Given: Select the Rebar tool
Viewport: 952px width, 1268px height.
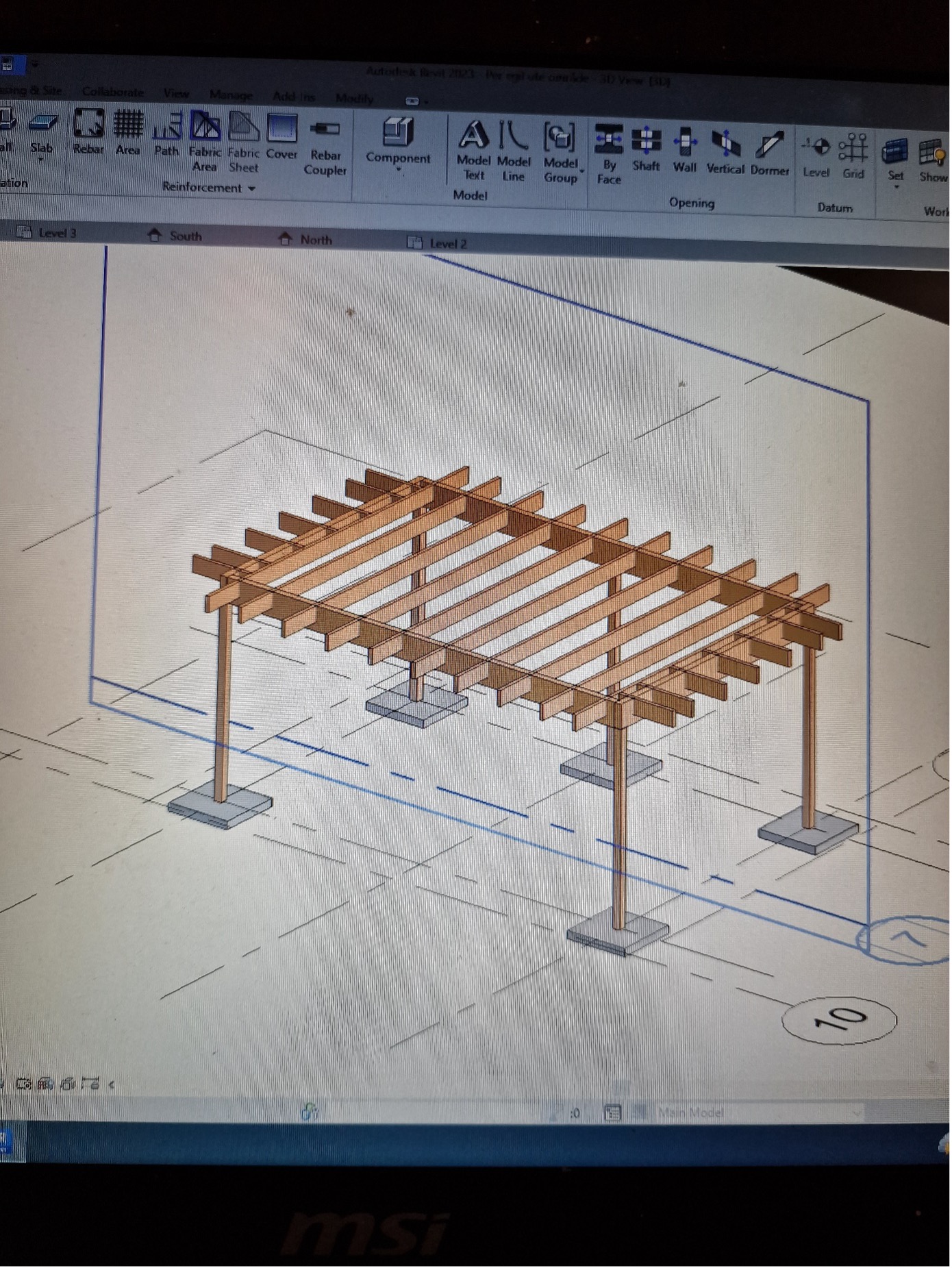Looking at the screenshot, I should point(88,132).
